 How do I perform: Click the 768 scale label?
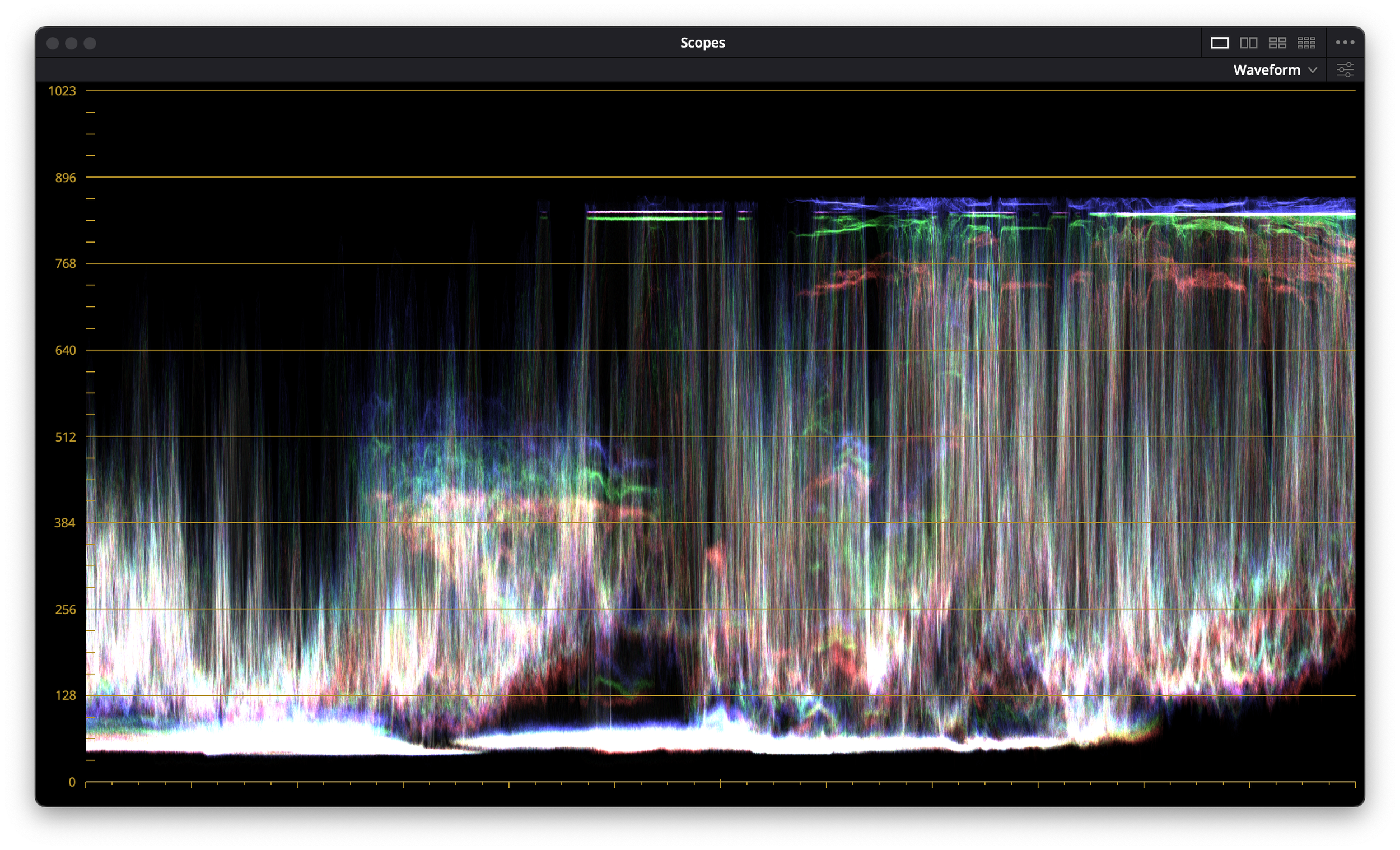pos(66,263)
